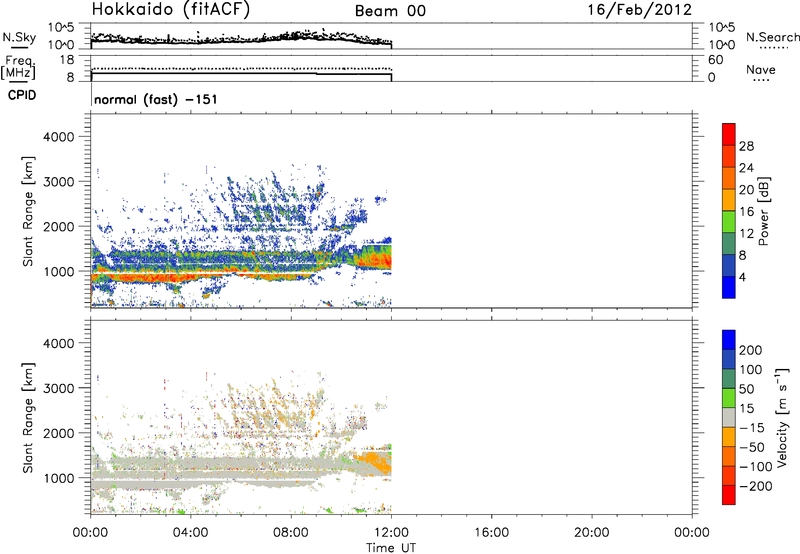The image size is (800, 554).
Task: Select the 'N.Search' legend label
Action: coord(772,37)
